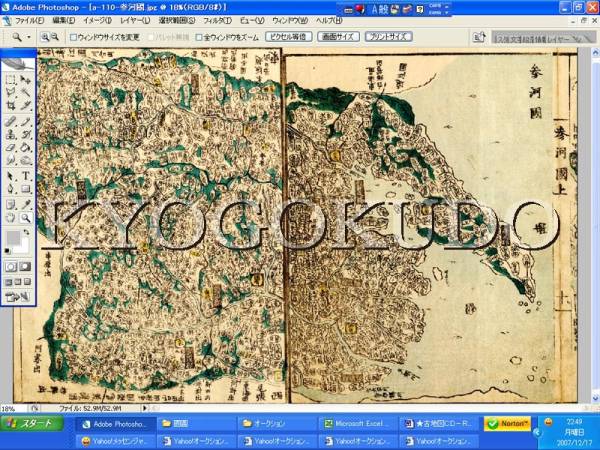Jump to ImageReady button in toolbox

18,296
